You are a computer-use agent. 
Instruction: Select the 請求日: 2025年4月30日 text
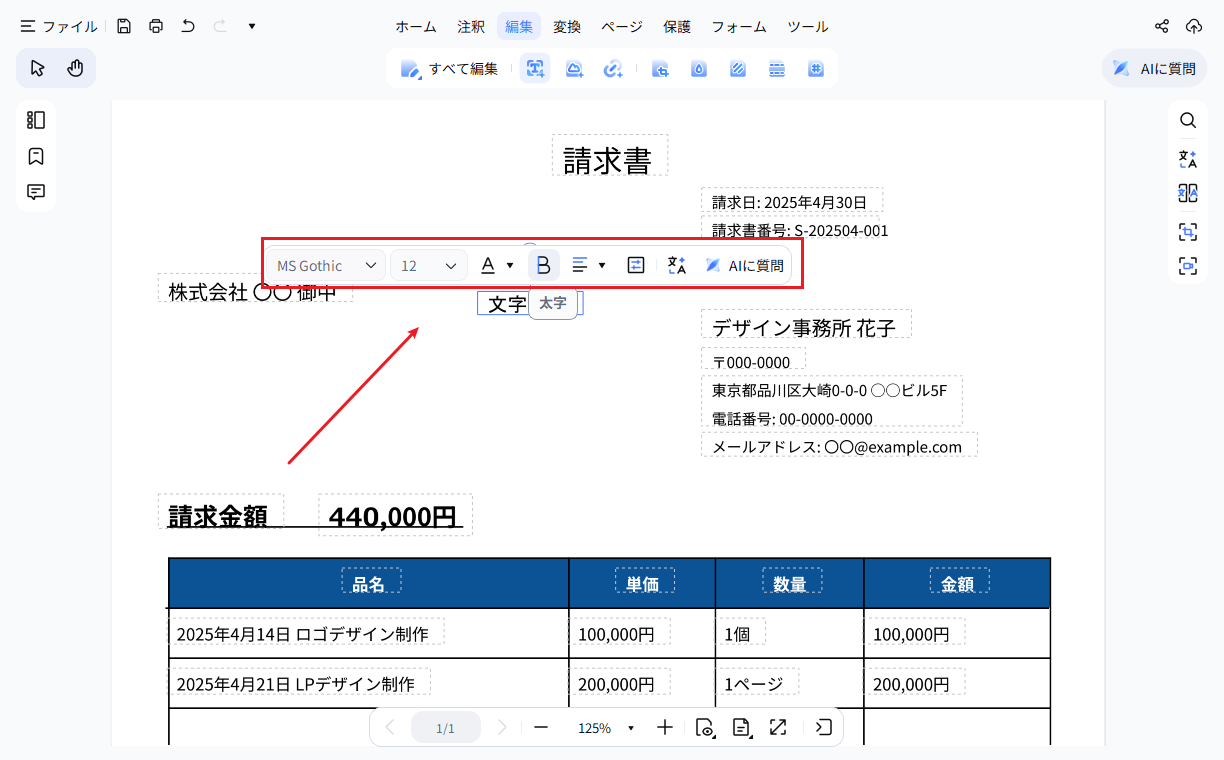tap(790, 202)
